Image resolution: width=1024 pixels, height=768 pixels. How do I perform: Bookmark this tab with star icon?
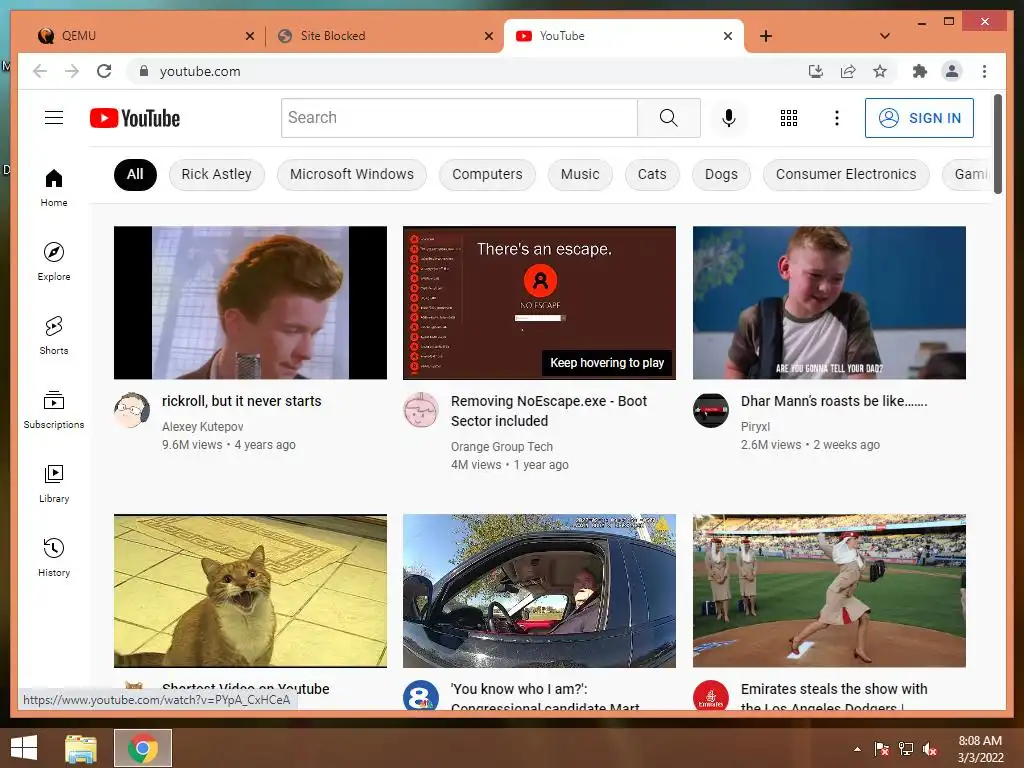880,71
